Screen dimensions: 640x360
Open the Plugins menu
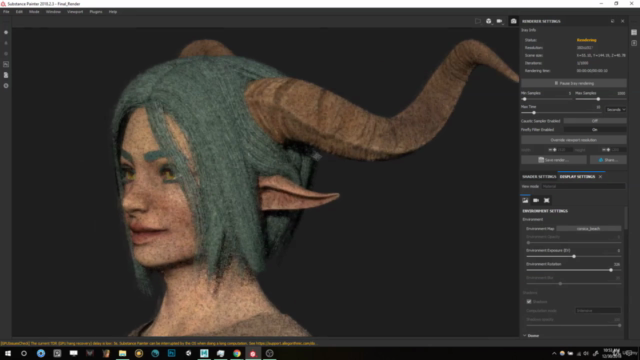[96, 12]
